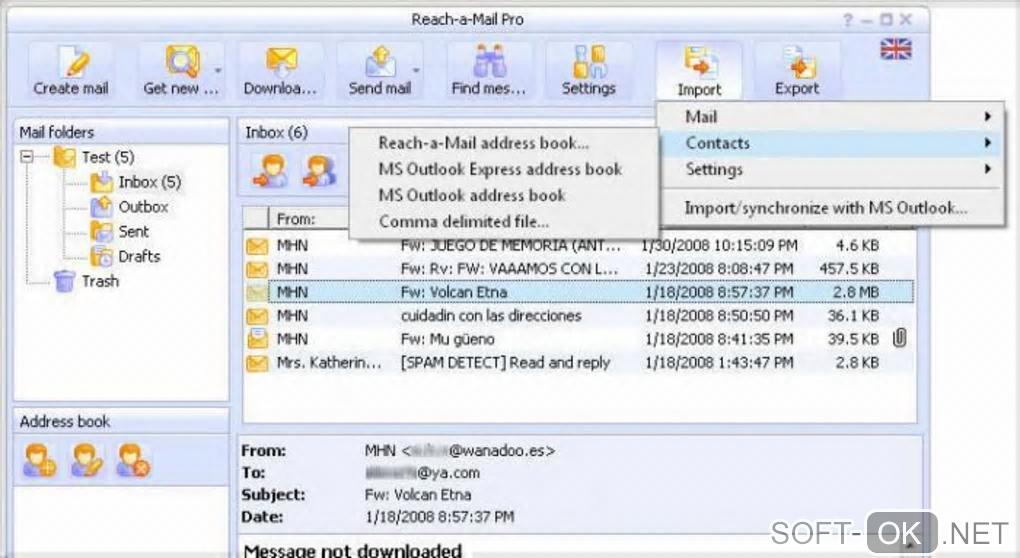Click envelope icon of JUEGO DE MEMORIA row

257,246
